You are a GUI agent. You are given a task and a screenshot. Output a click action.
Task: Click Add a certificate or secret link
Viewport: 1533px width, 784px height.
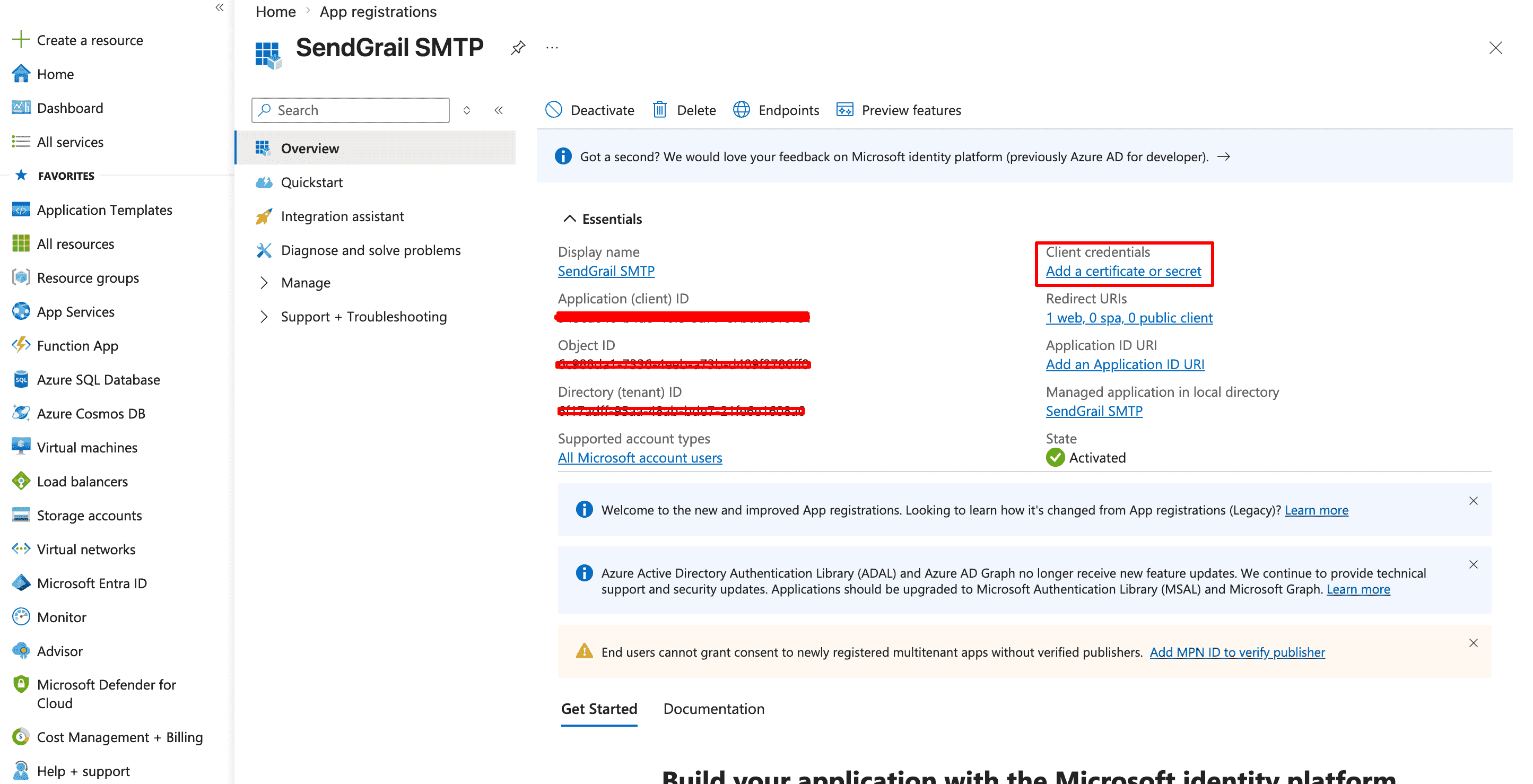pos(1123,271)
